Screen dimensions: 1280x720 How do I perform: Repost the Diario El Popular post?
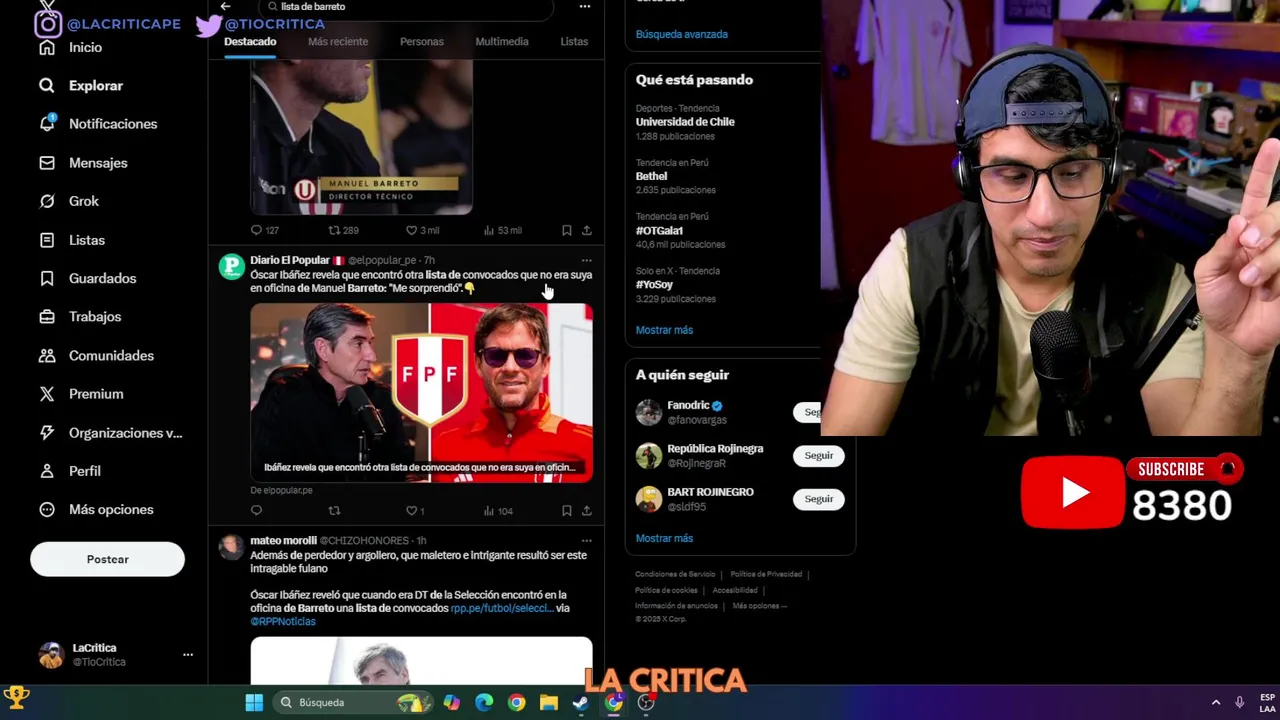pos(334,511)
